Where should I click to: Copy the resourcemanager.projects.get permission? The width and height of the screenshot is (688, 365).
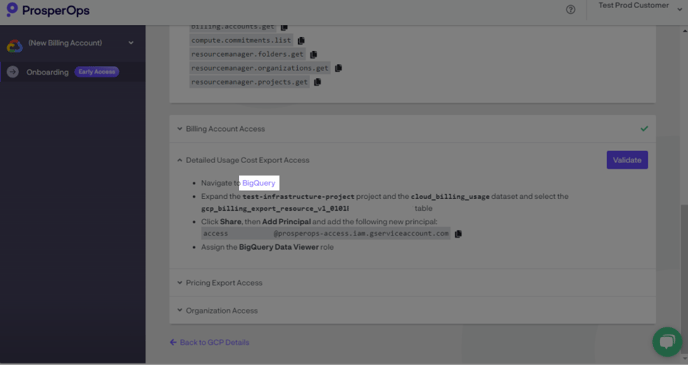318,82
